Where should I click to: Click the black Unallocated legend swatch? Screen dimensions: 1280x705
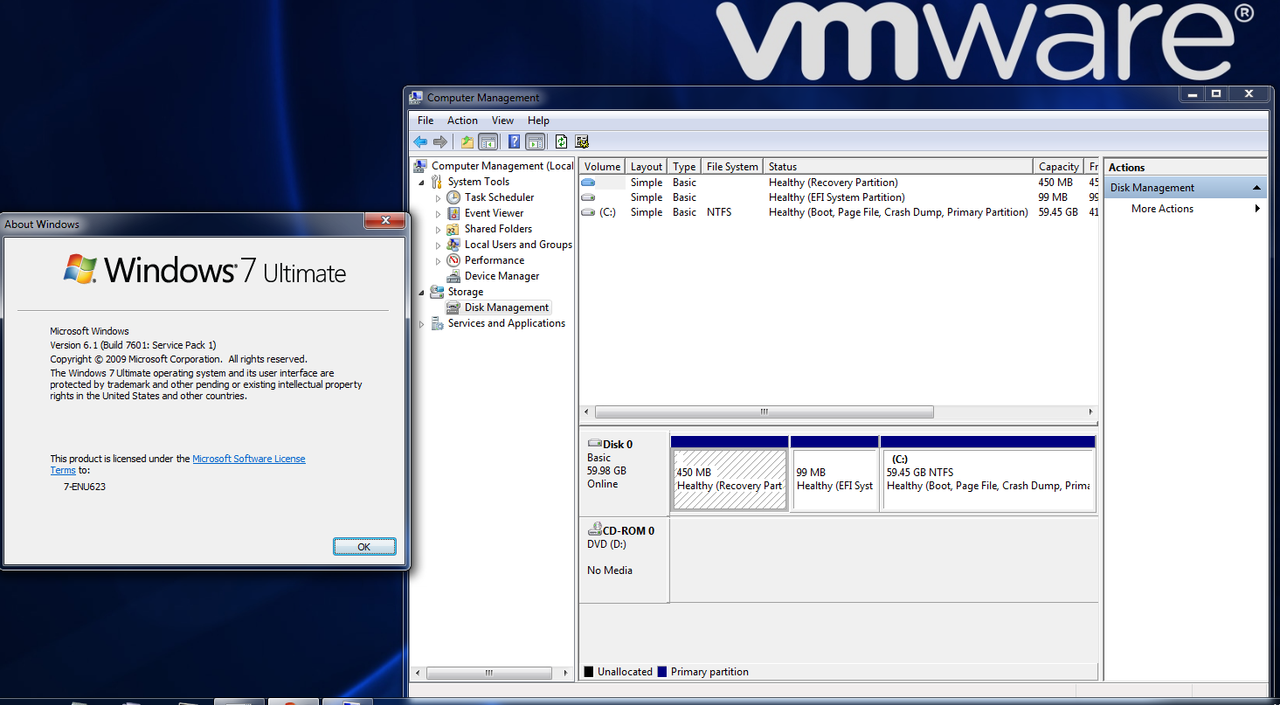(x=589, y=672)
